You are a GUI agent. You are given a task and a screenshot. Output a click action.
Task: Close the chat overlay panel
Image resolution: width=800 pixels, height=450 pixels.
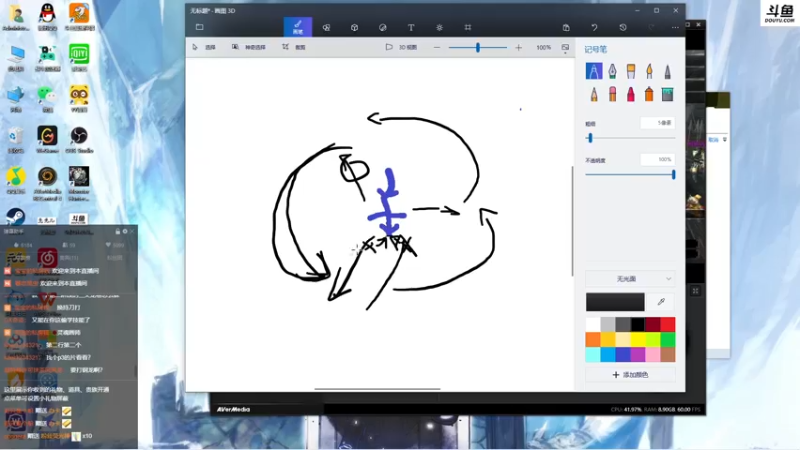click(x=132, y=232)
